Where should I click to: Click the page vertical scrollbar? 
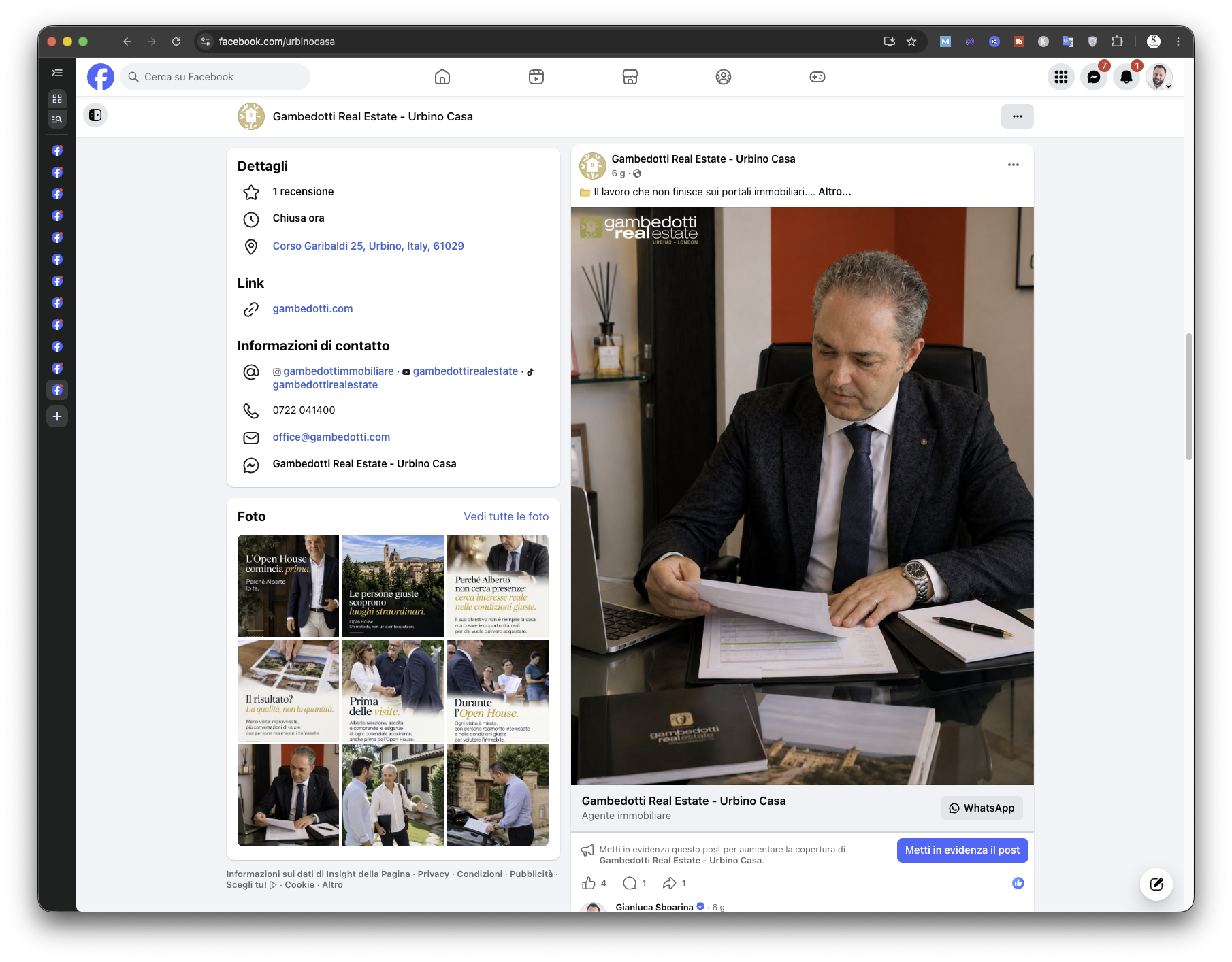[x=1188, y=397]
